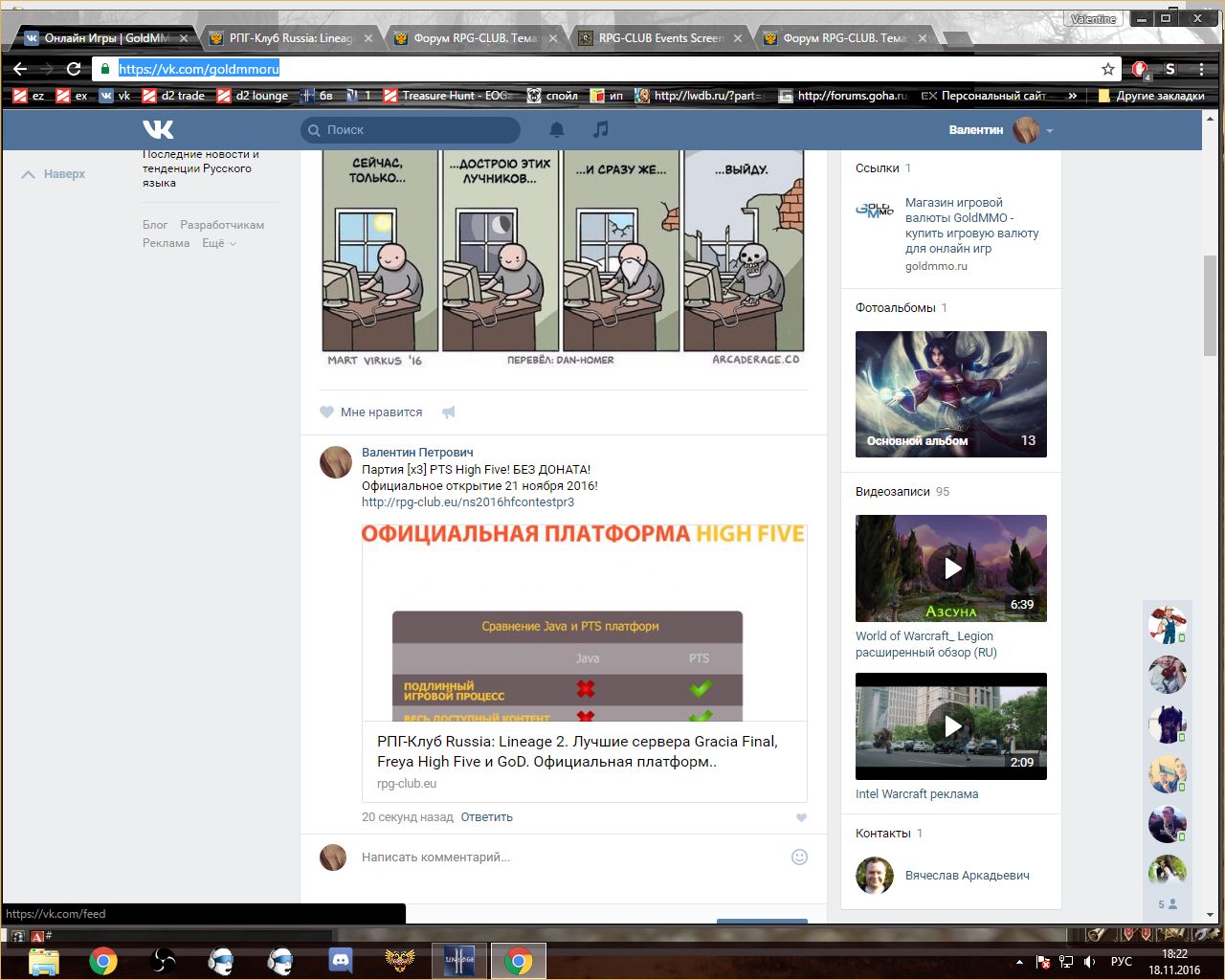The image size is (1225, 980).
Task: Open the спойл bookmark
Action: (552, 96)
